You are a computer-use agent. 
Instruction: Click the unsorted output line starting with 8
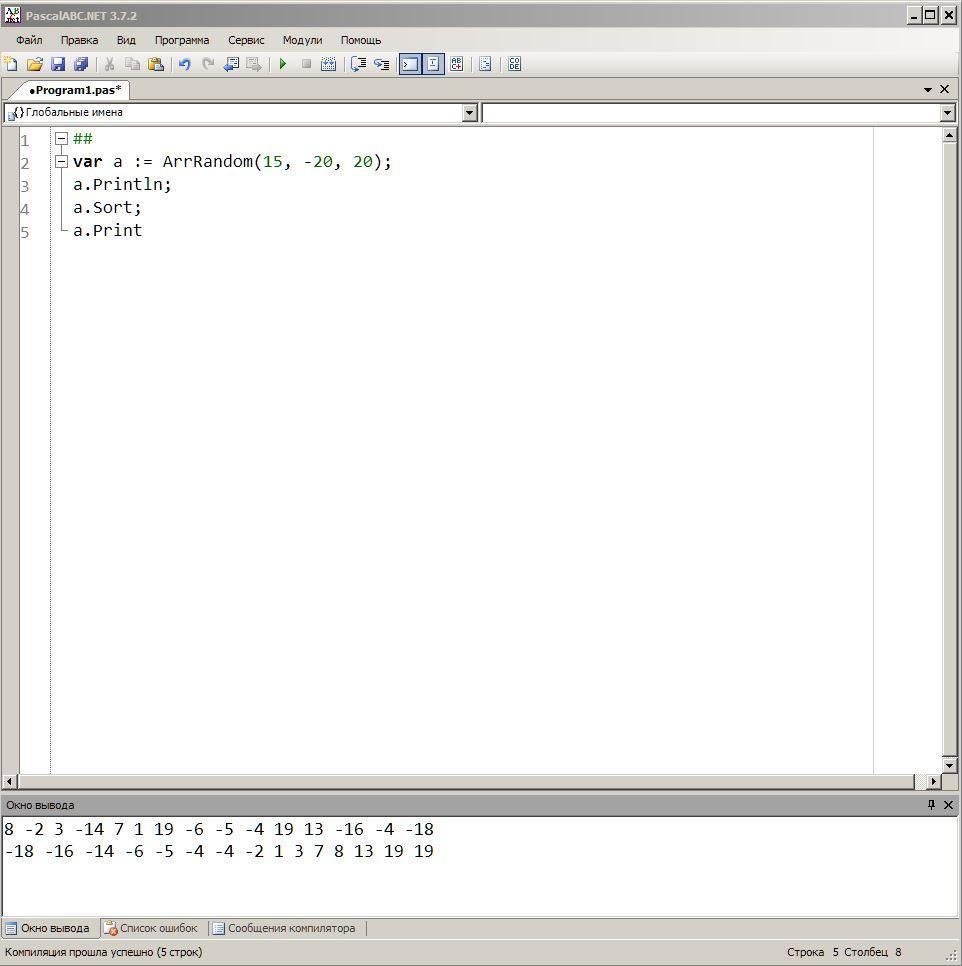[x=219, y=829]
